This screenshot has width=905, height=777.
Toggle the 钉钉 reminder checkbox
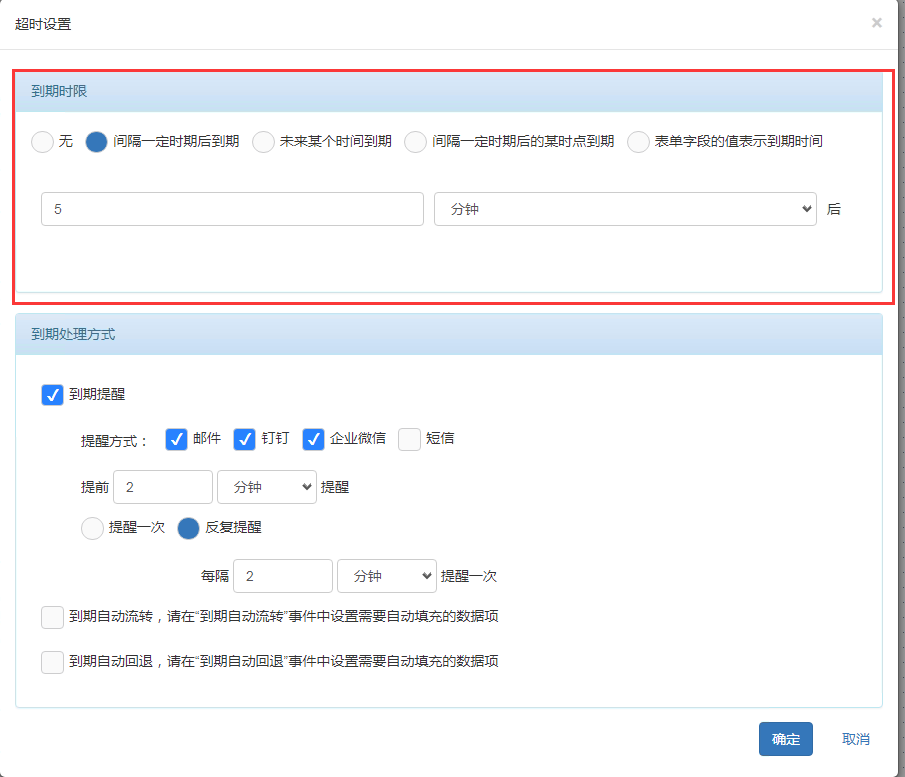tap(245, 439)
